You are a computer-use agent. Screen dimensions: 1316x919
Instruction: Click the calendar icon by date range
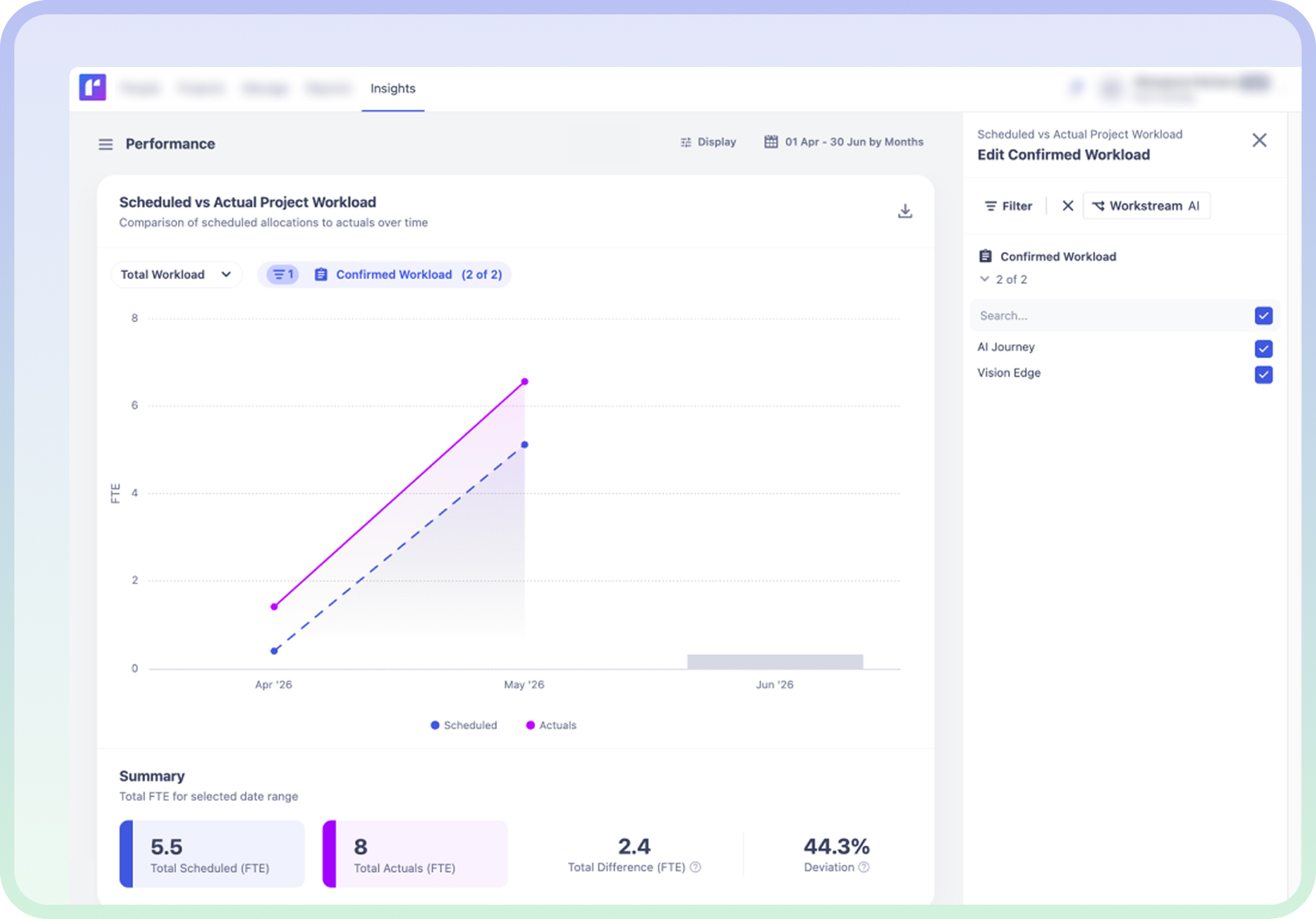[x=771, y=142]
